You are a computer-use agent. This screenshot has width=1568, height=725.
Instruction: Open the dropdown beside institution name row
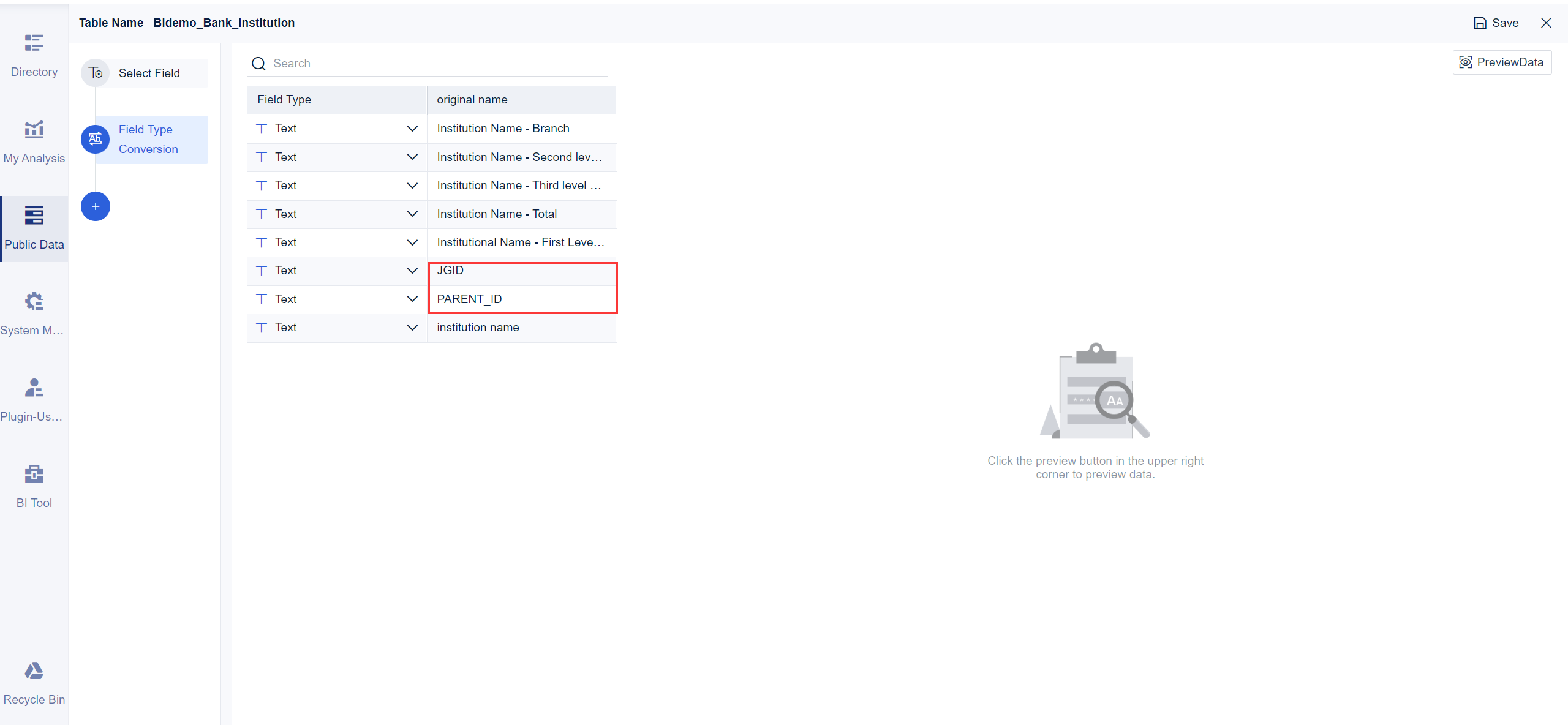412,327
